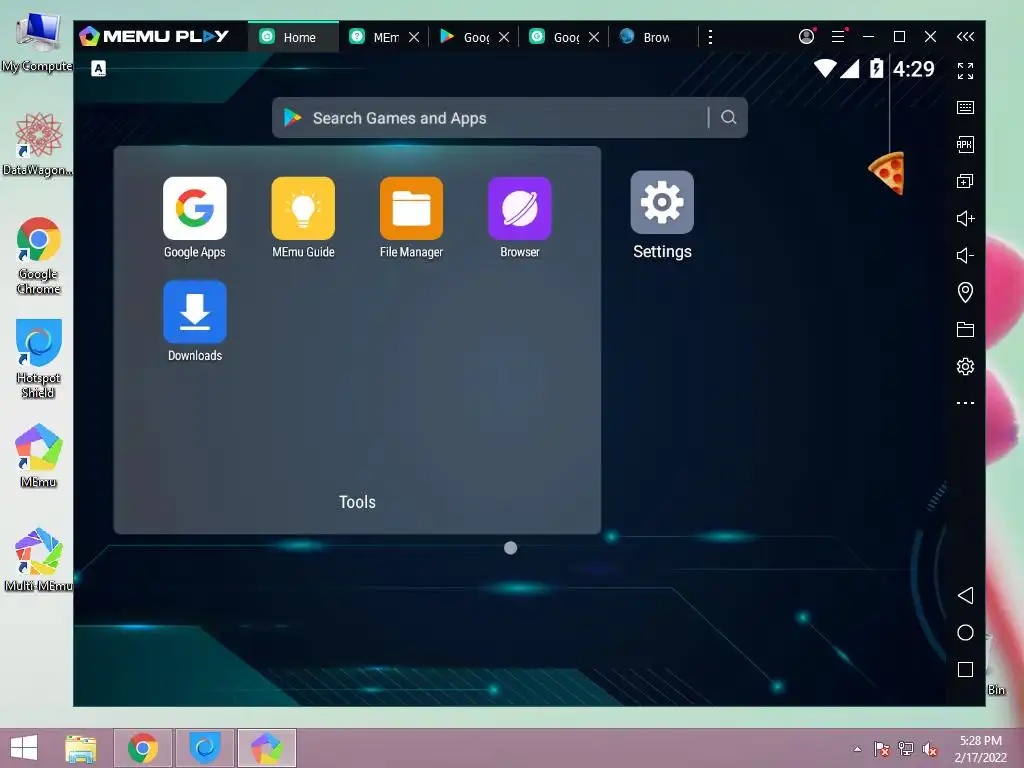Click the Android Recents square button
Image resolution: width=1024 pixels, height=768 pixels.
coord(965,669)
